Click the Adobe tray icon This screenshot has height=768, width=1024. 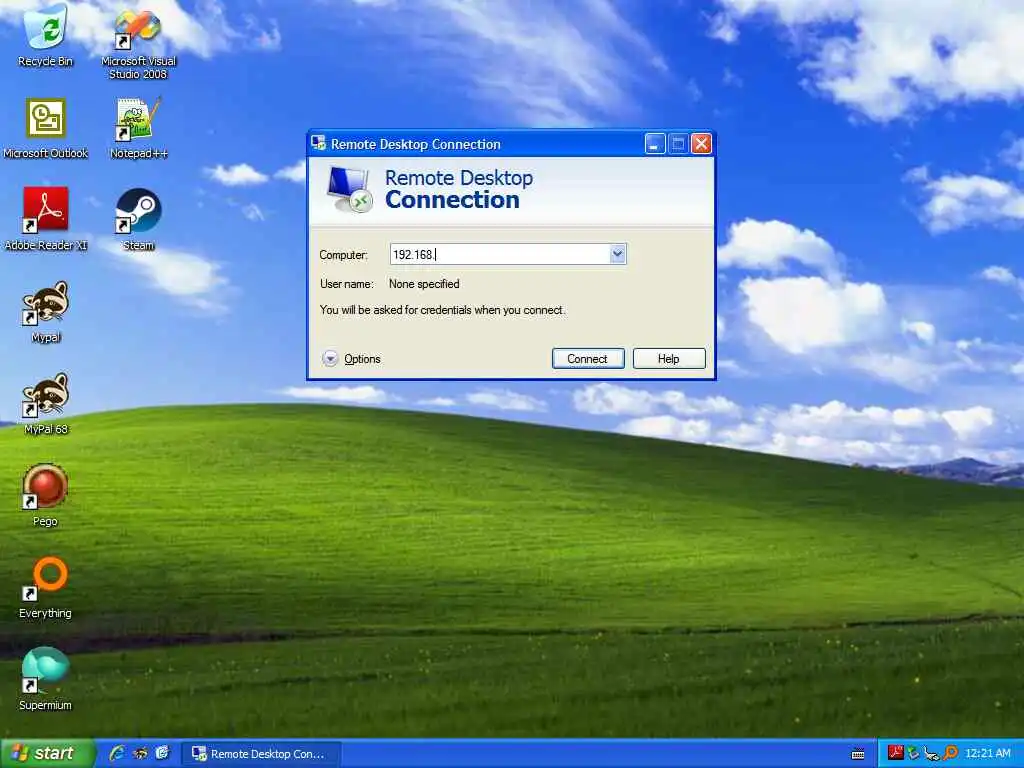click(x=895, y=753)
